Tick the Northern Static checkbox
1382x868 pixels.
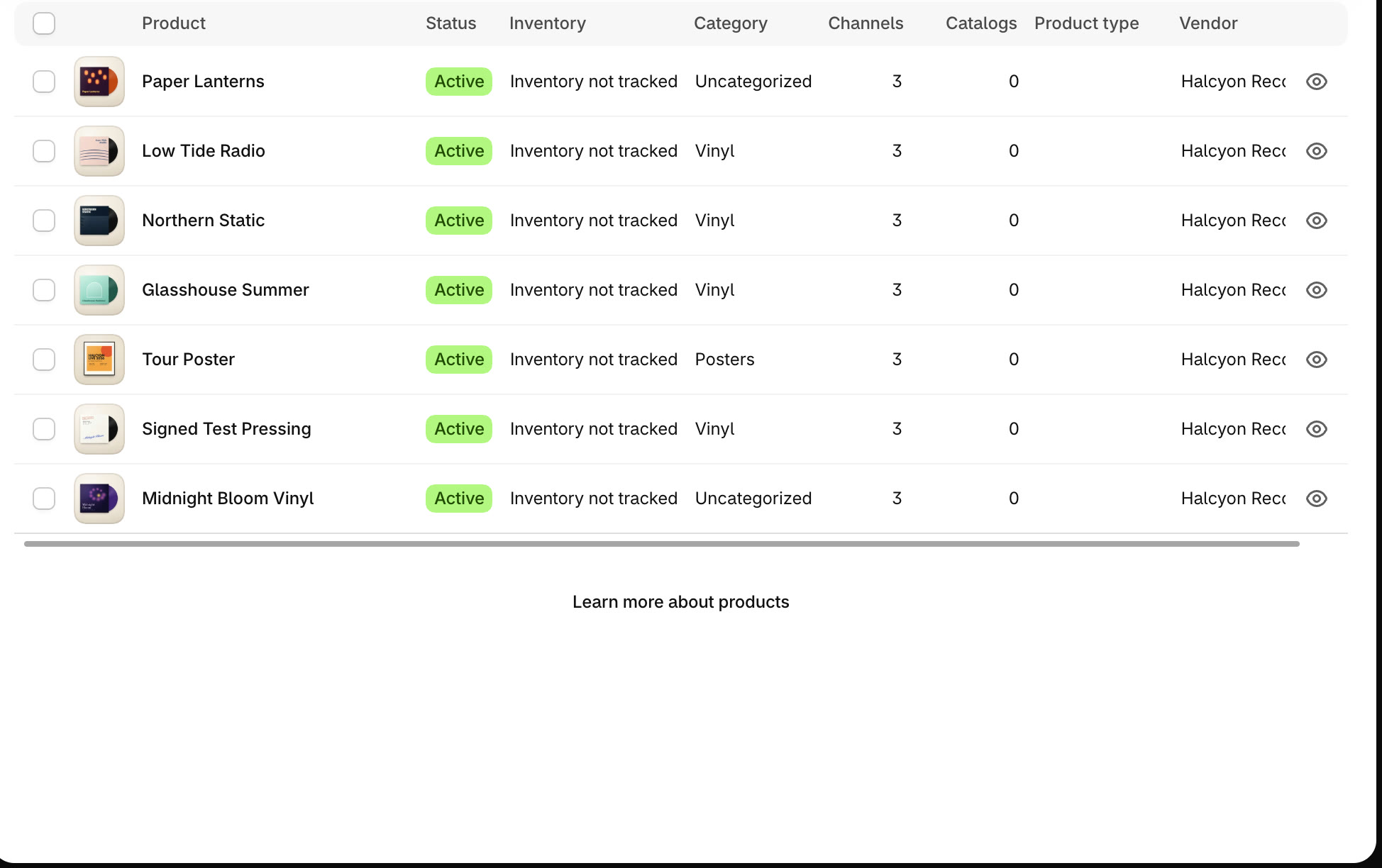click(44, 221)
